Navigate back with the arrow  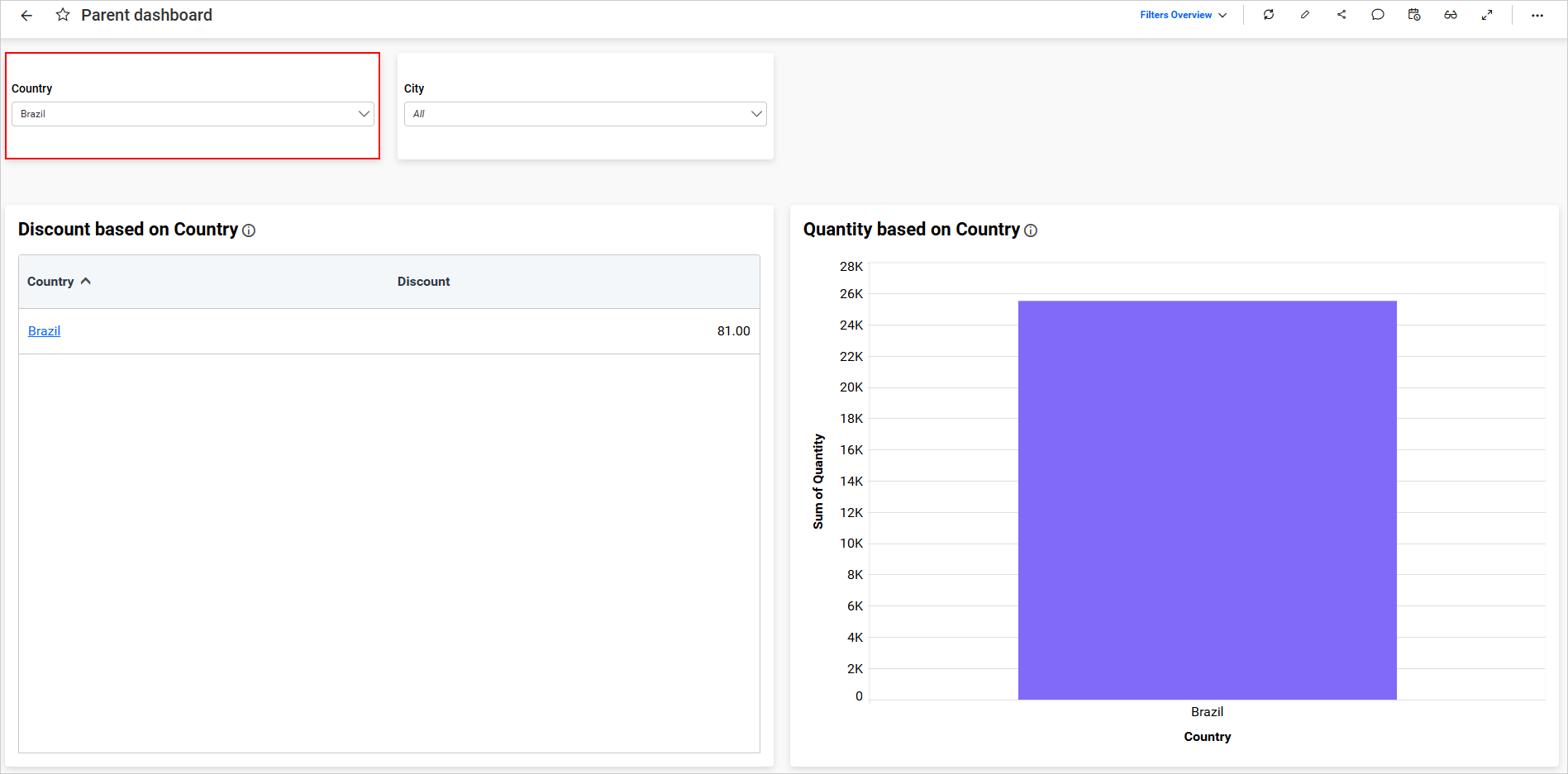26,15
